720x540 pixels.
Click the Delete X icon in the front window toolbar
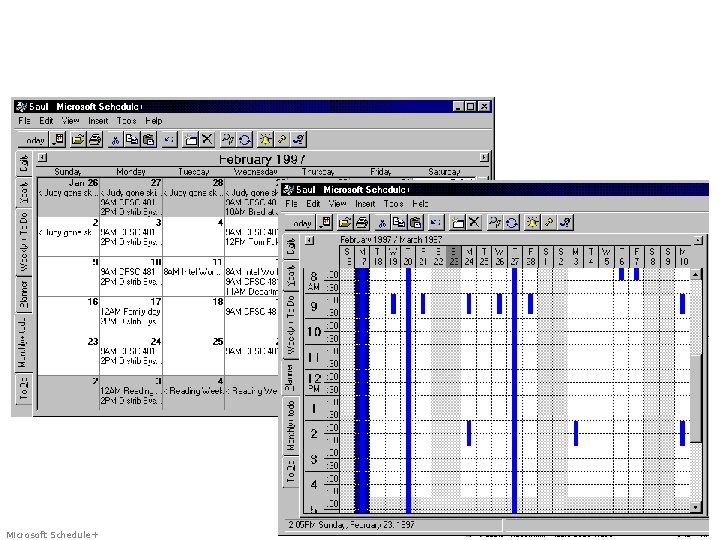coord(474,223)
